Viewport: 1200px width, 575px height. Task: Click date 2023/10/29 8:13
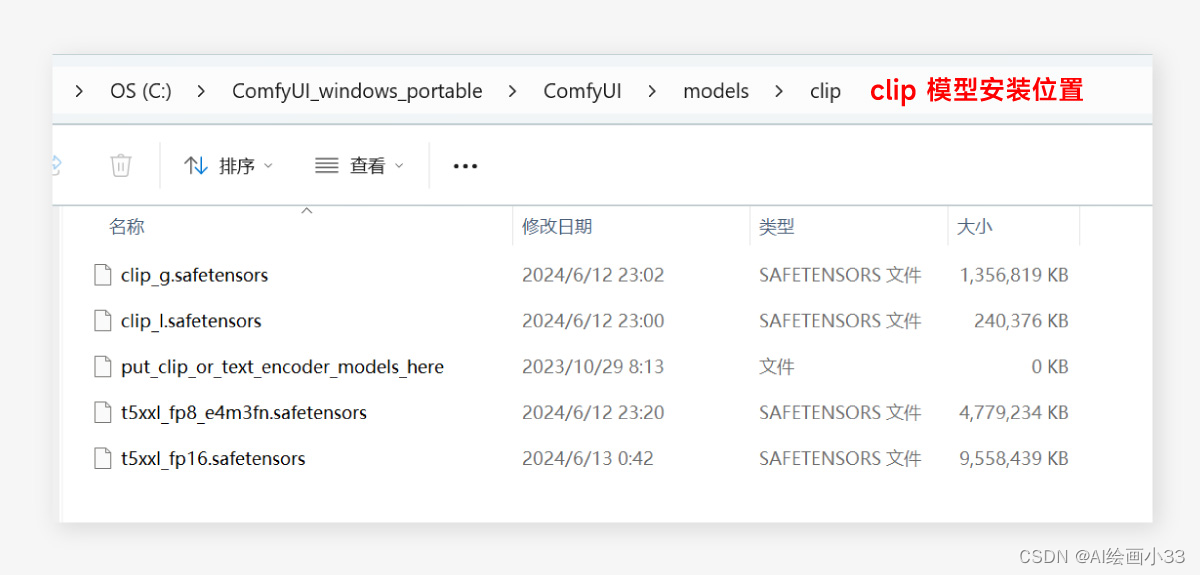pyautogui.click(x=593, y=367)
